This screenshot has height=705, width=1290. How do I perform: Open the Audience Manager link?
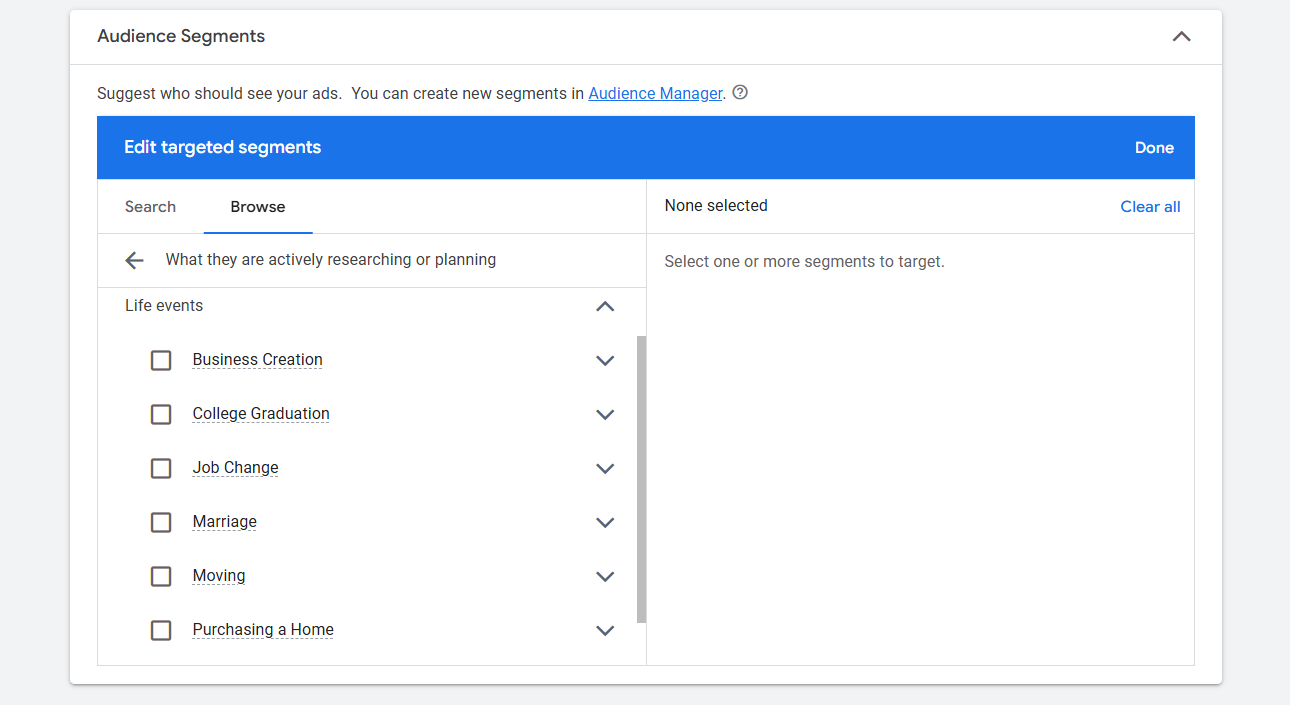tap(655, 93)
